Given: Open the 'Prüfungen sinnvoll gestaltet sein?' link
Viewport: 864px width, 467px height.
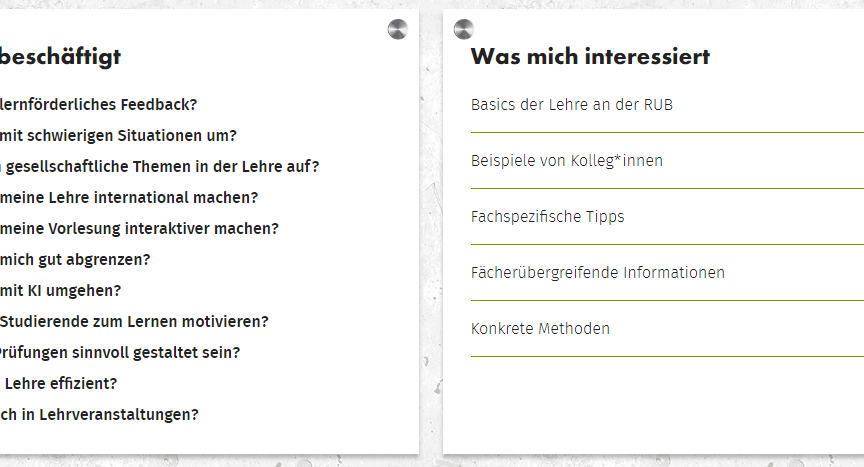Looking at the screenshot, I should tap(120, 352).
